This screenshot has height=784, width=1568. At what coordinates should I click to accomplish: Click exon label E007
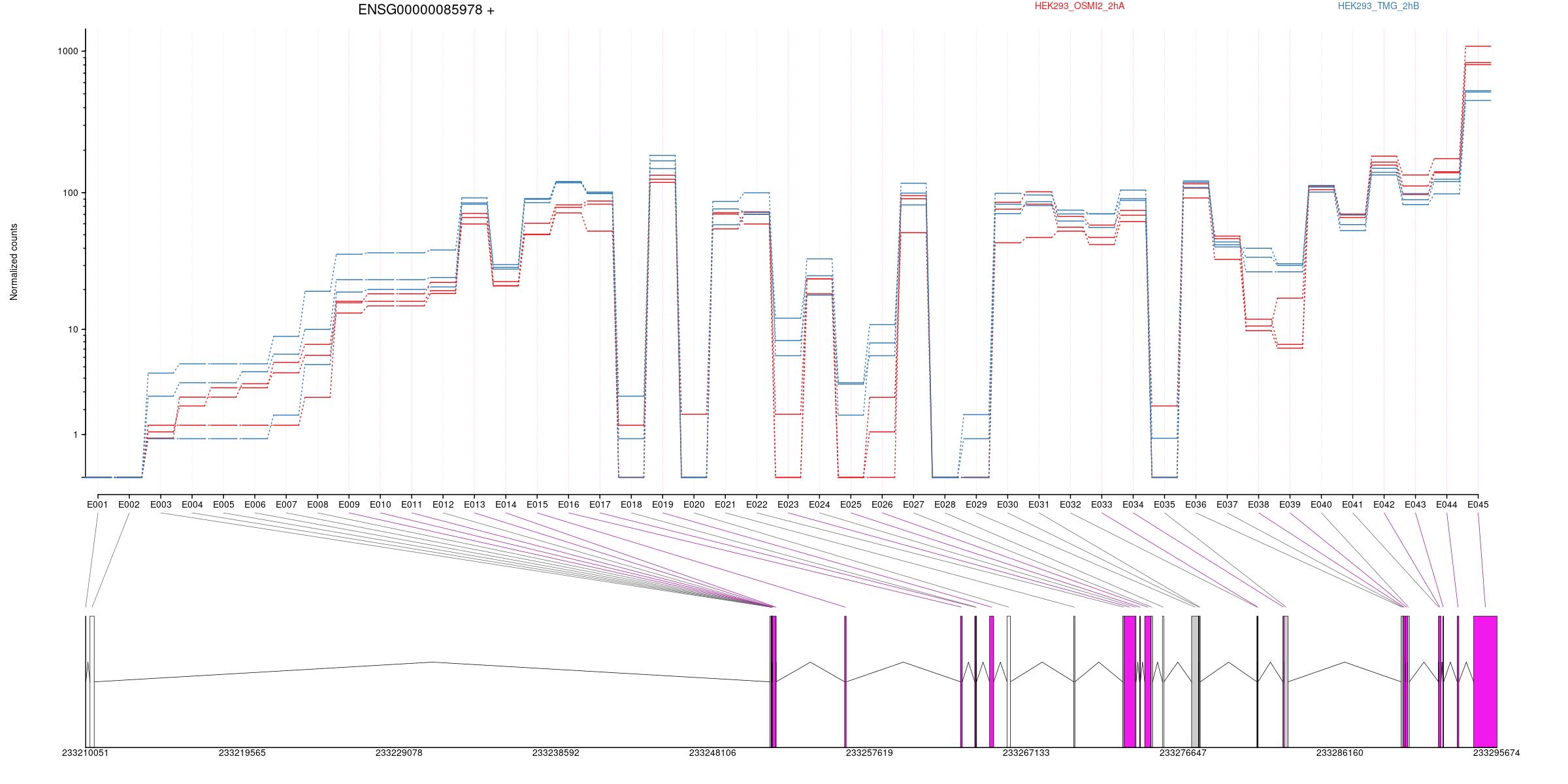[286, 504]
